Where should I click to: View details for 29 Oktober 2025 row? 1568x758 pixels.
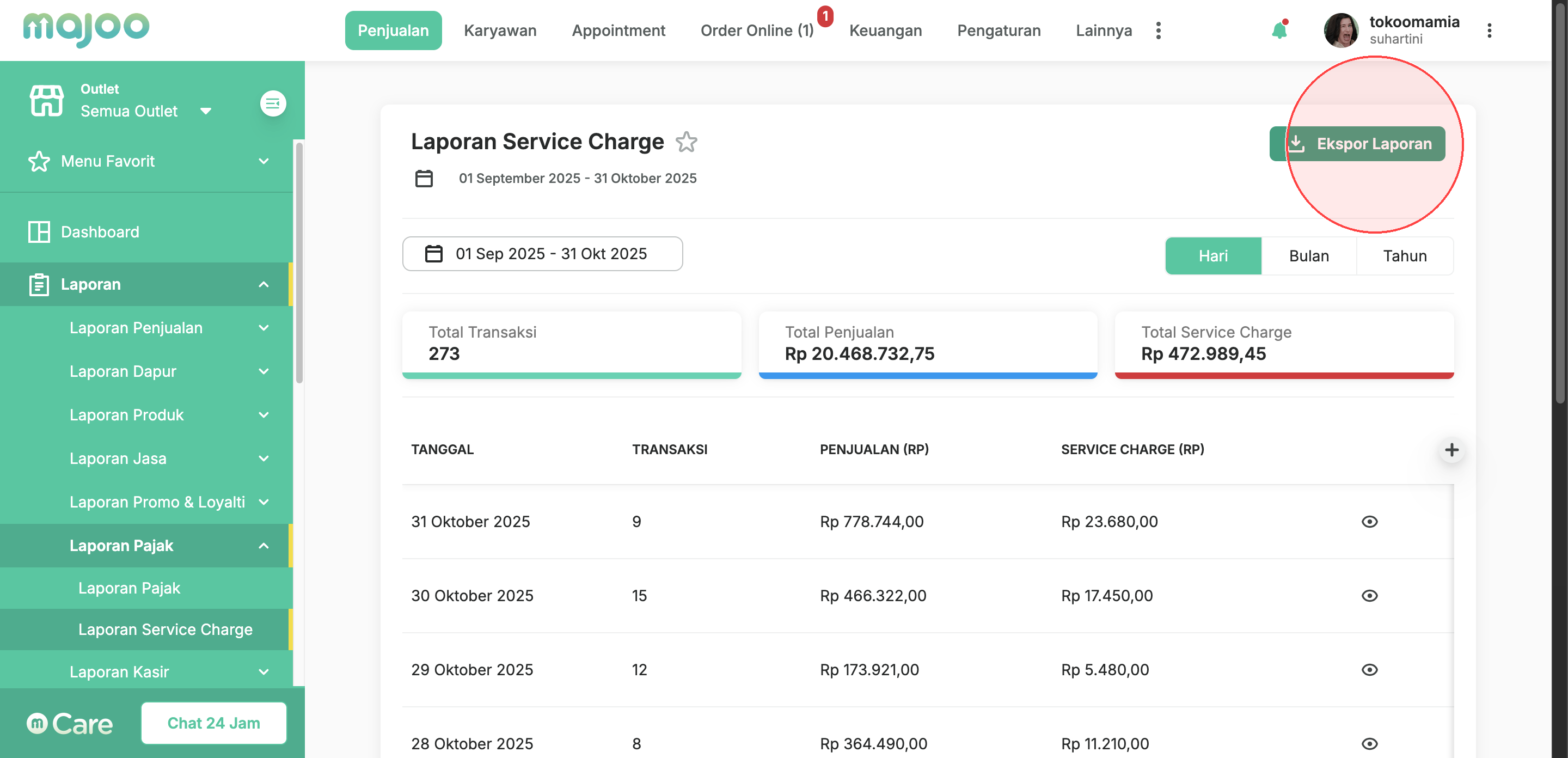[x=1369, y=670]
